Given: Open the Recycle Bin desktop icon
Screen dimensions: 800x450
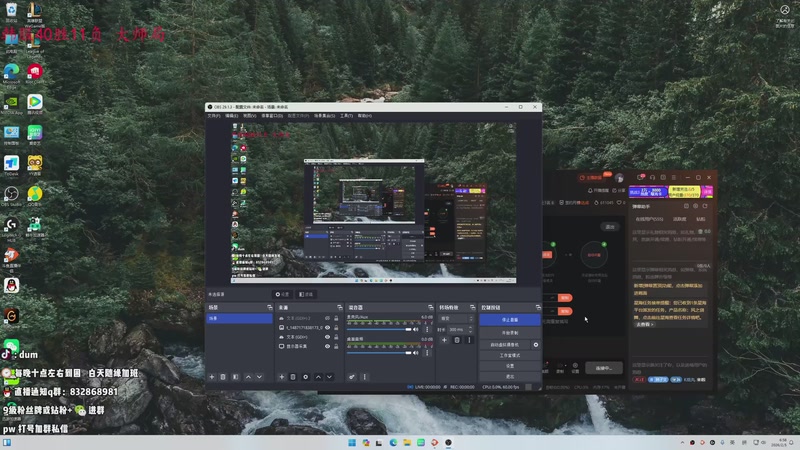Looking at the screenshot, I should point(11,10).
